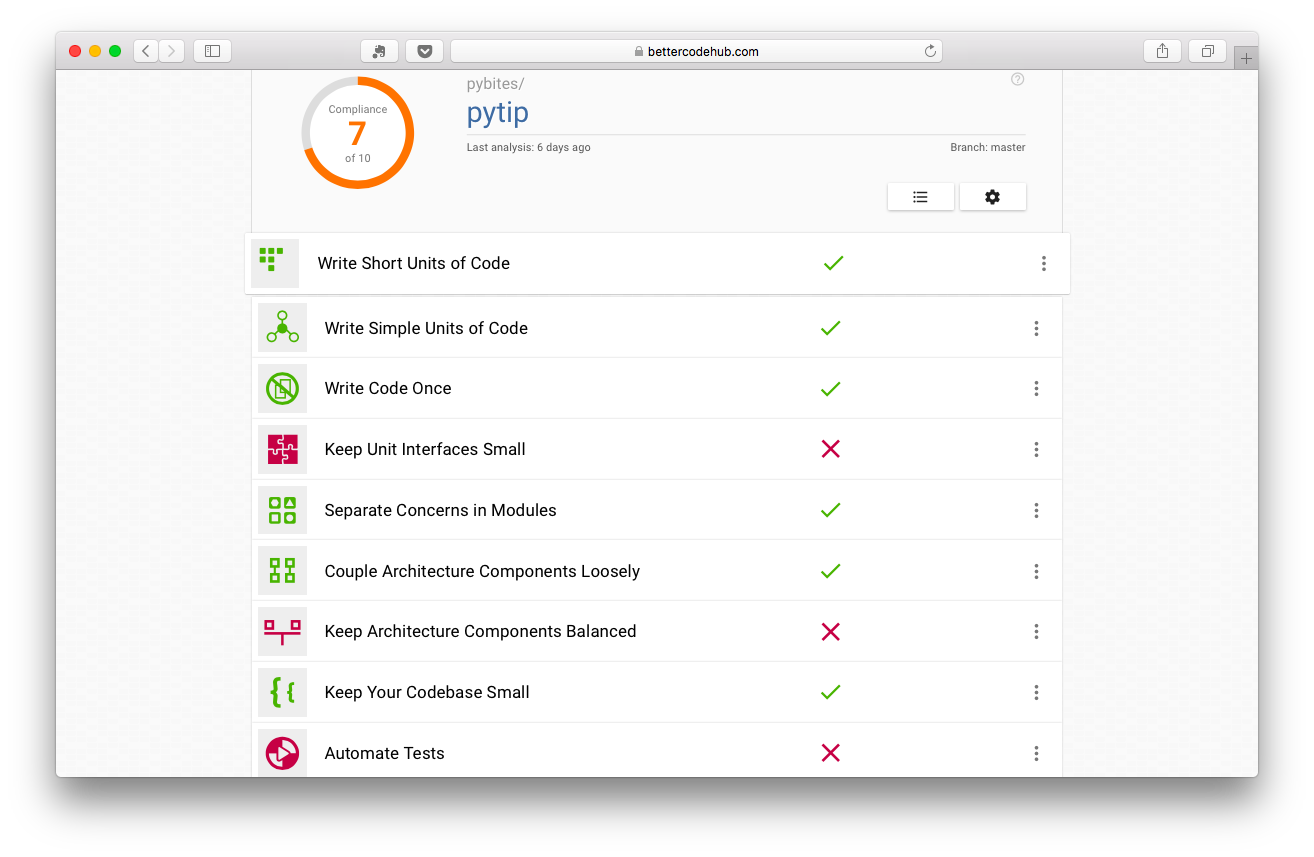This screenshot has height=857, width=1314.
Task: Click the green check for Write Simple Units of Code
Action: 830,328
